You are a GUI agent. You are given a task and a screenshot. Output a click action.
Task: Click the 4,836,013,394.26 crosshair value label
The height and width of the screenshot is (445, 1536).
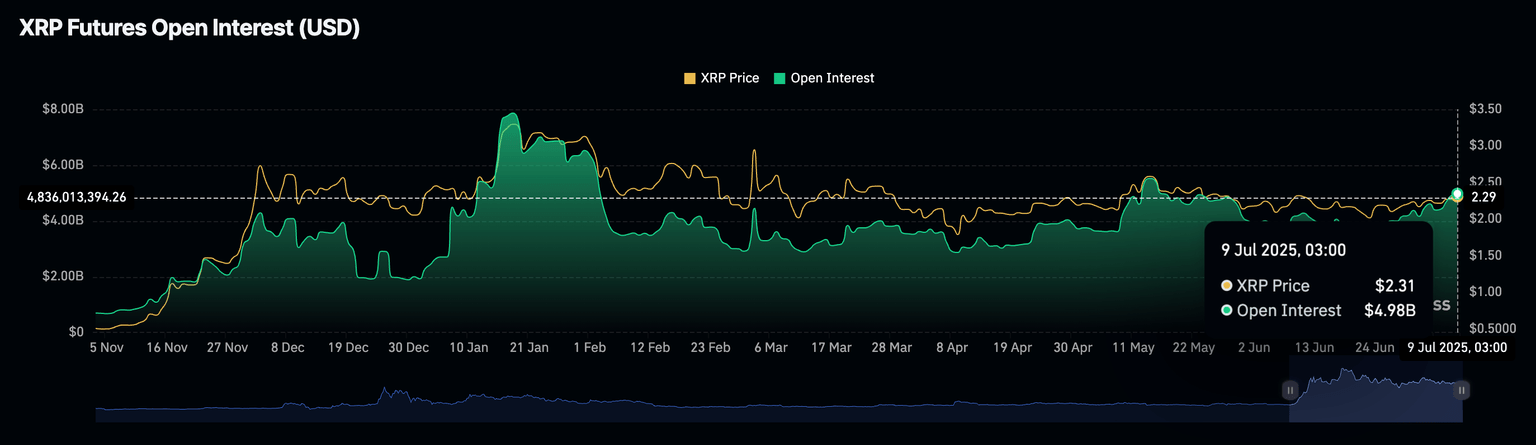tap(76, 197)
